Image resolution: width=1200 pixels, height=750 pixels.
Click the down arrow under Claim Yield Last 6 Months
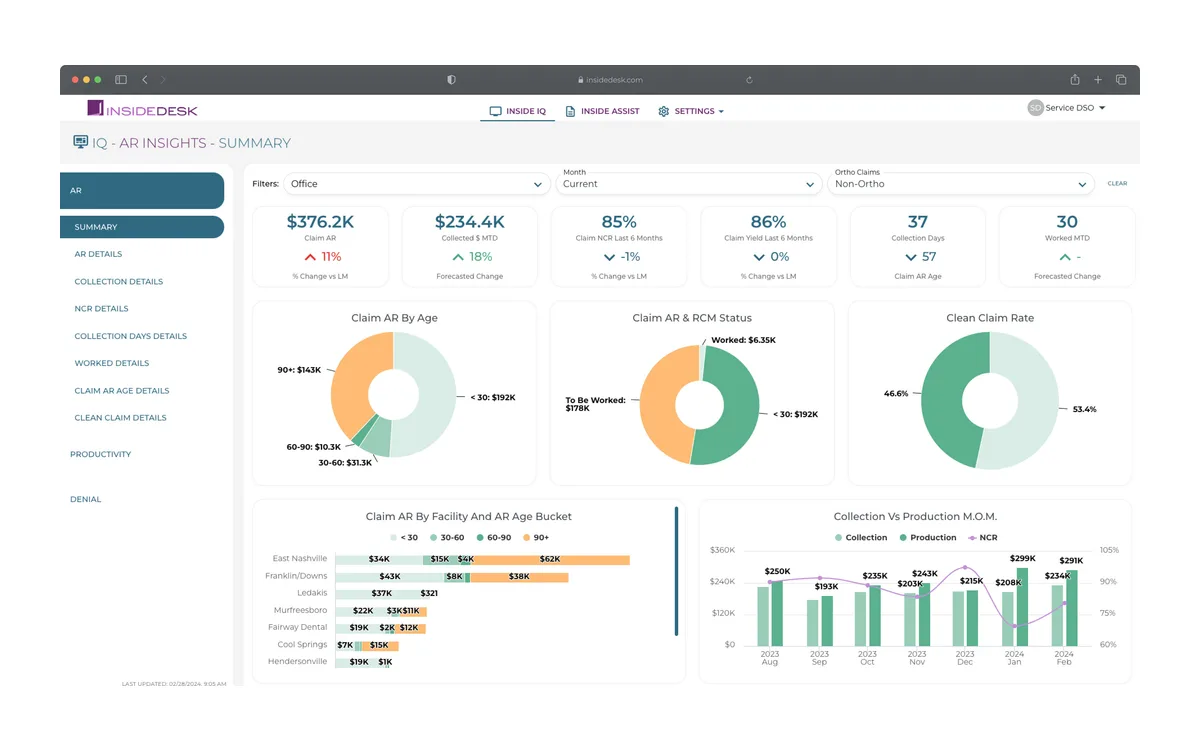click(759, 257)
